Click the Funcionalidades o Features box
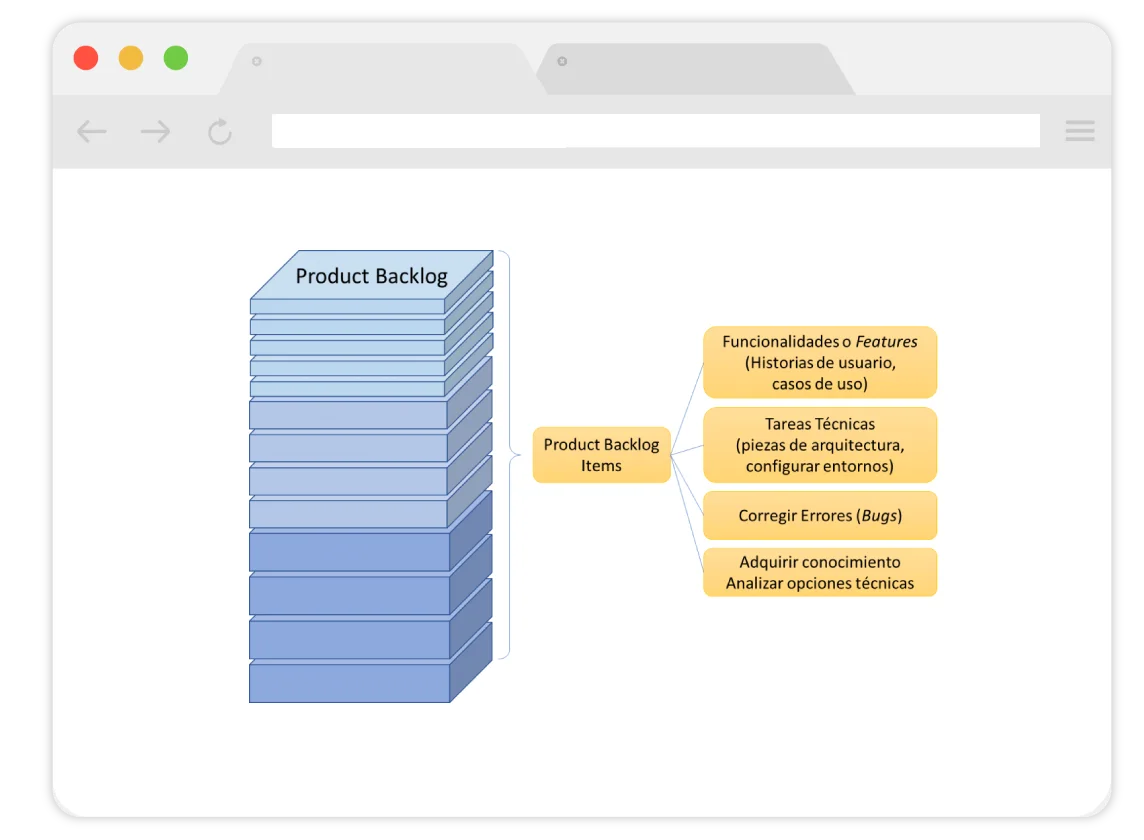 820,362
